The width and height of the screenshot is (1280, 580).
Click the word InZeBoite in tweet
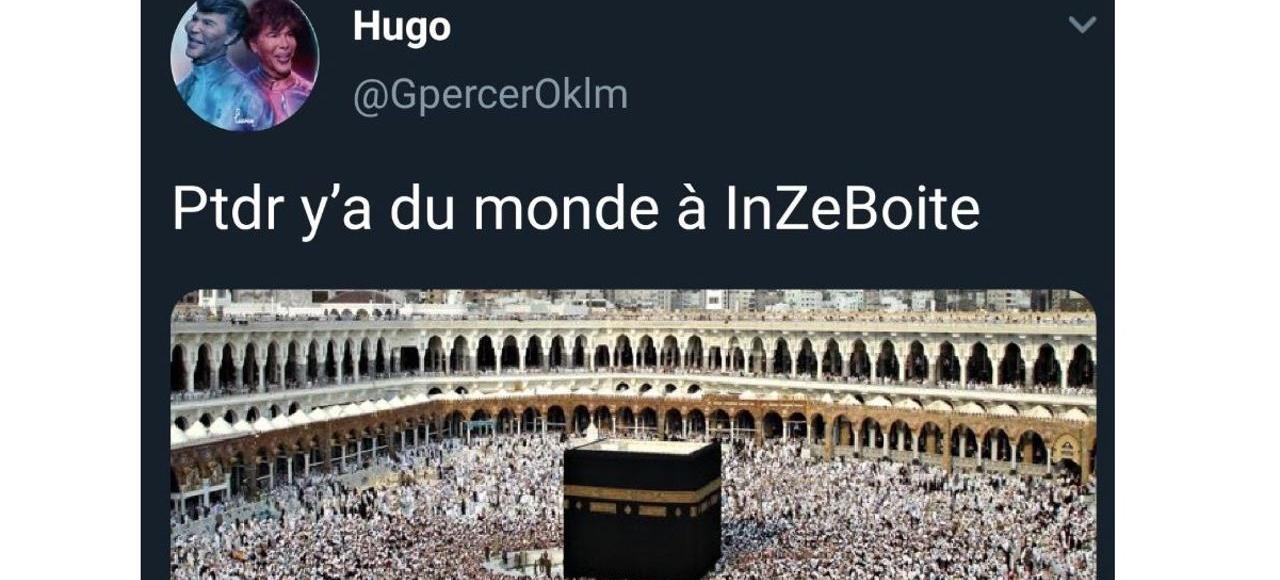point(847,208)
